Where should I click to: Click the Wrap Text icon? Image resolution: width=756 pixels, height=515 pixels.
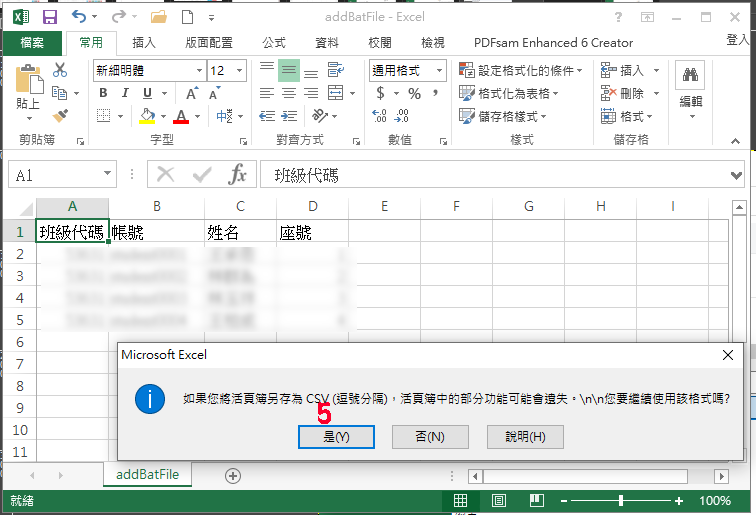click(x=336, y=70)
